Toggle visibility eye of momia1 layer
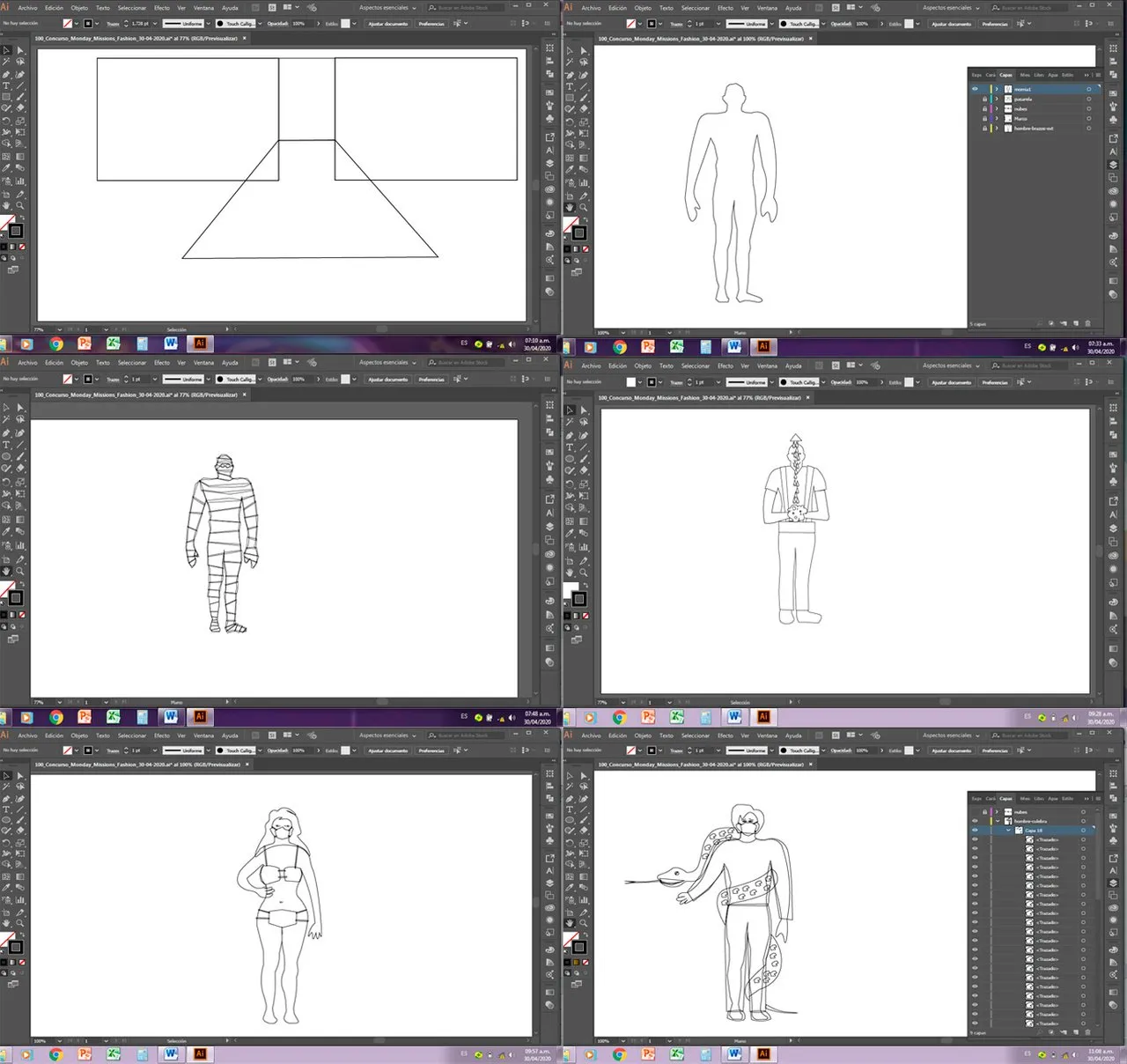The width and height of the screenshot is (1127, 1064). [x=975, y=89]
